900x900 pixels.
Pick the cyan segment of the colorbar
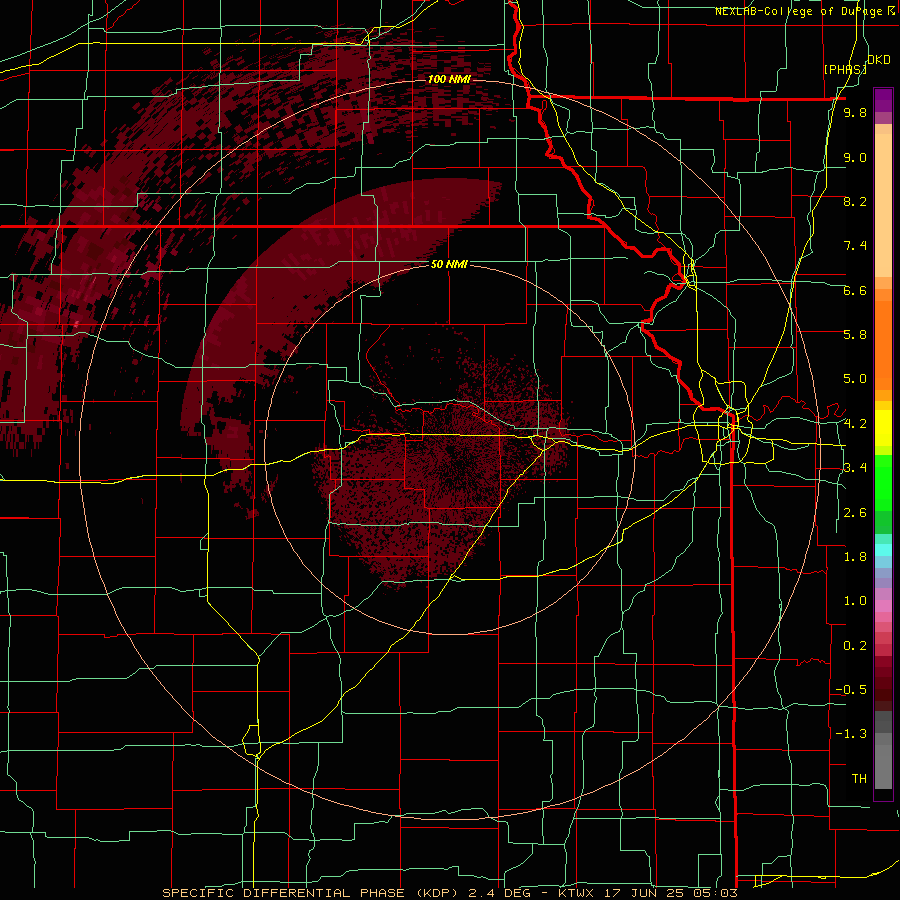coord(883,550)
